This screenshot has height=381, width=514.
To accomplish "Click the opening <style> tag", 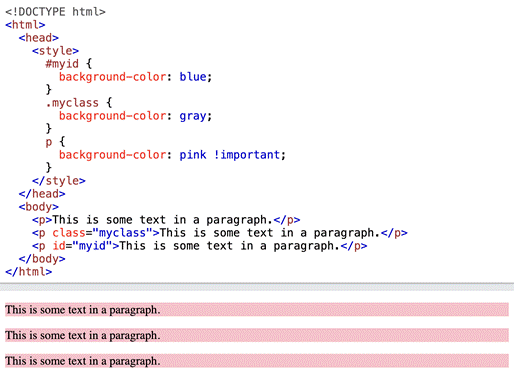I will 55,51.
